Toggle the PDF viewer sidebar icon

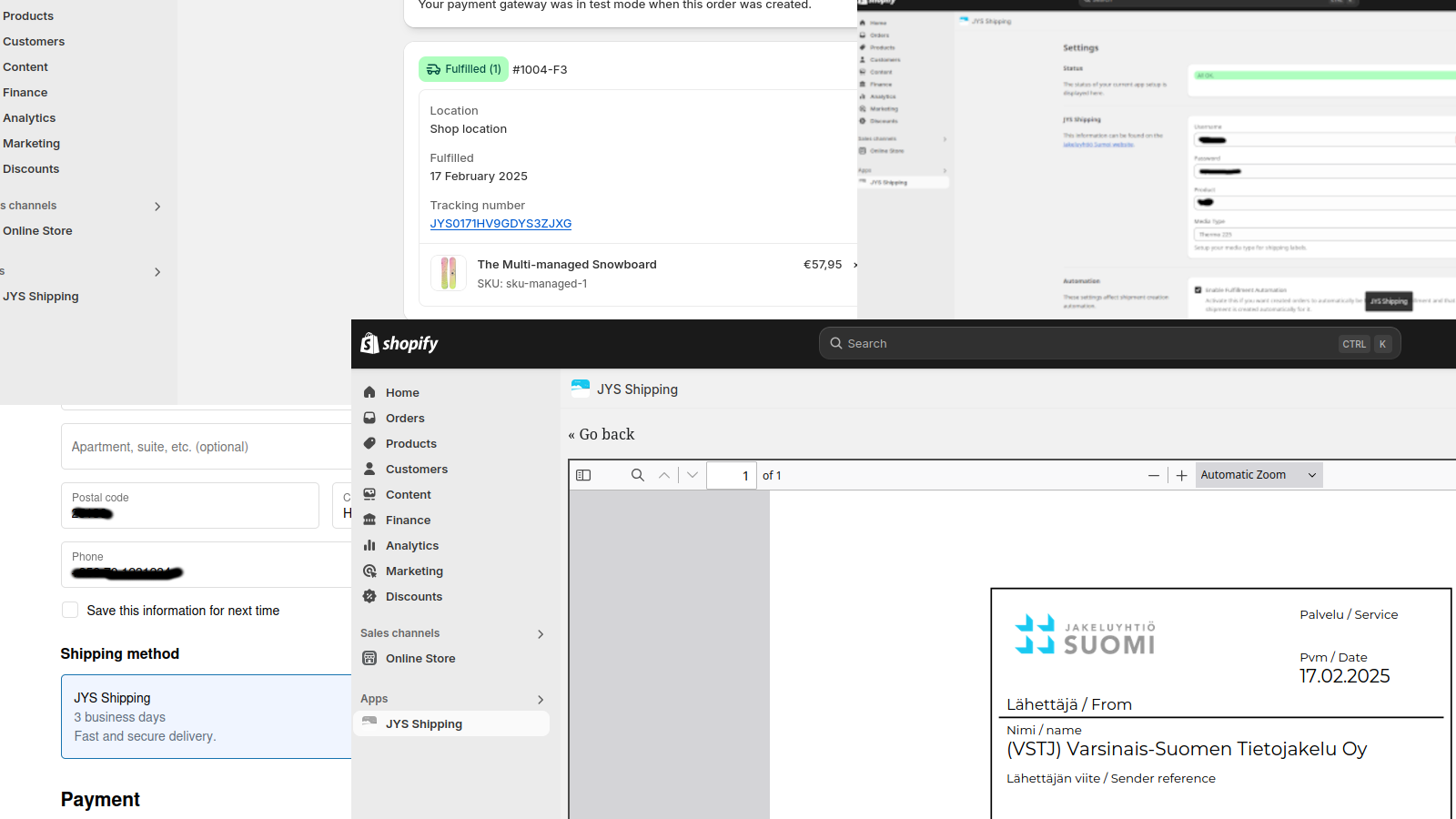[x=583, y=475]
